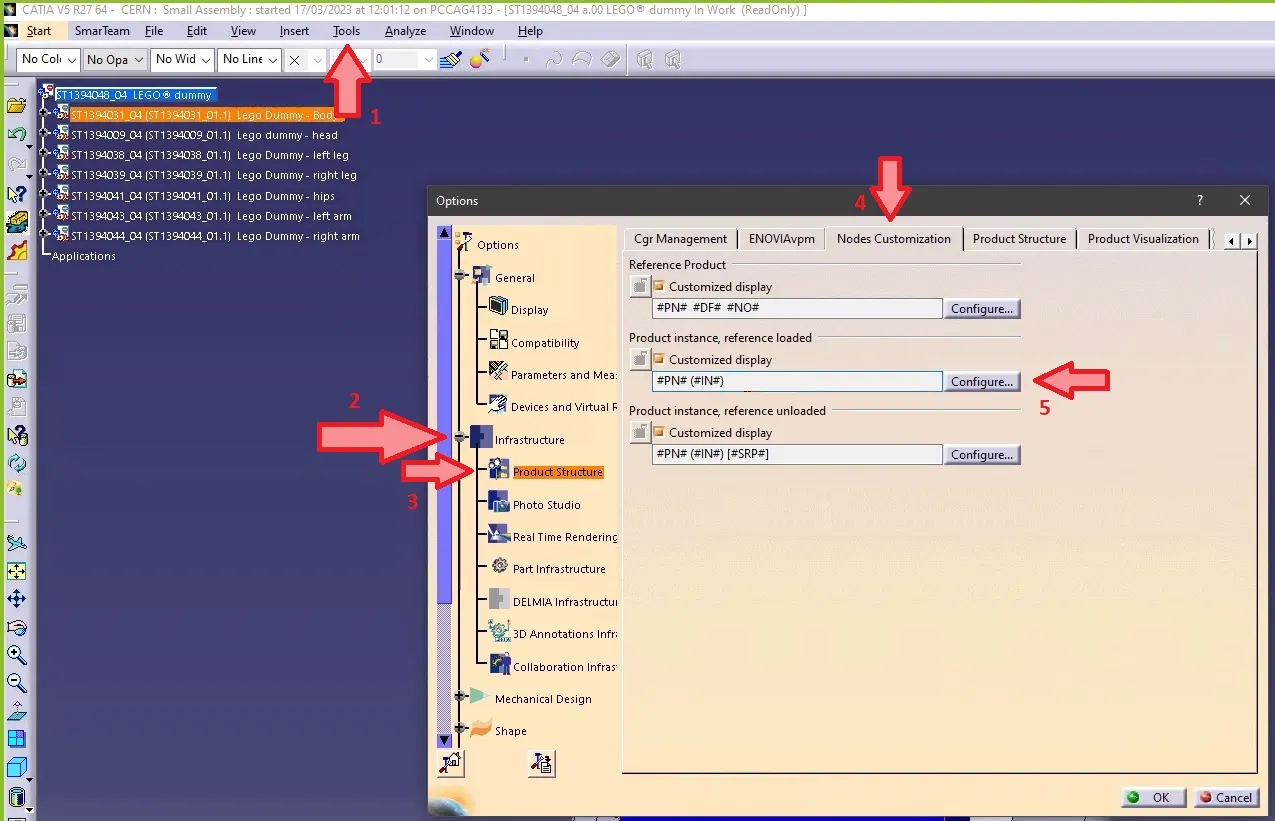Toggle Customized display under reference loaded
The width and height of the screenshot is (1275, 821).
[659, 359]
